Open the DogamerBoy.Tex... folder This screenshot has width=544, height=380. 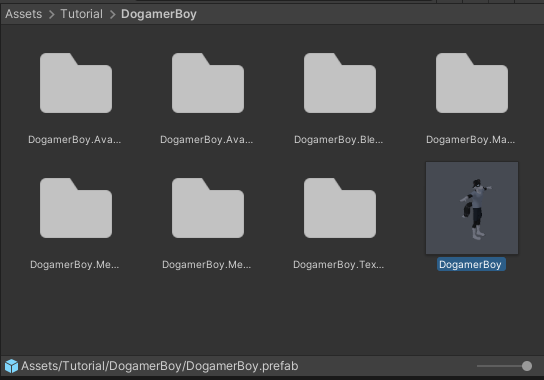coord(340,208)
